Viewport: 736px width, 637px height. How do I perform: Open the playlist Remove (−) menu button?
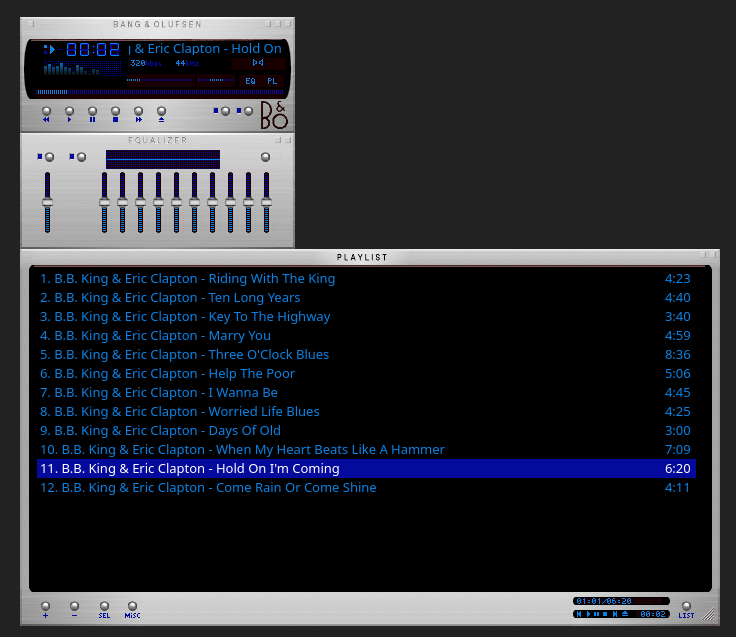tap(74, 609)
